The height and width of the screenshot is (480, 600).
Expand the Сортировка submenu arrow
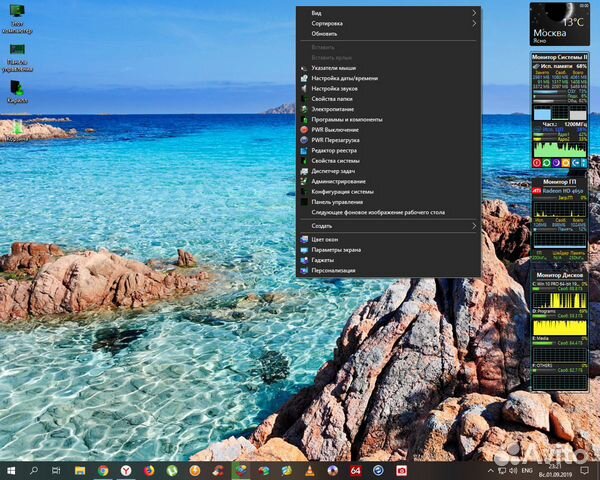(x=474, y=23)
